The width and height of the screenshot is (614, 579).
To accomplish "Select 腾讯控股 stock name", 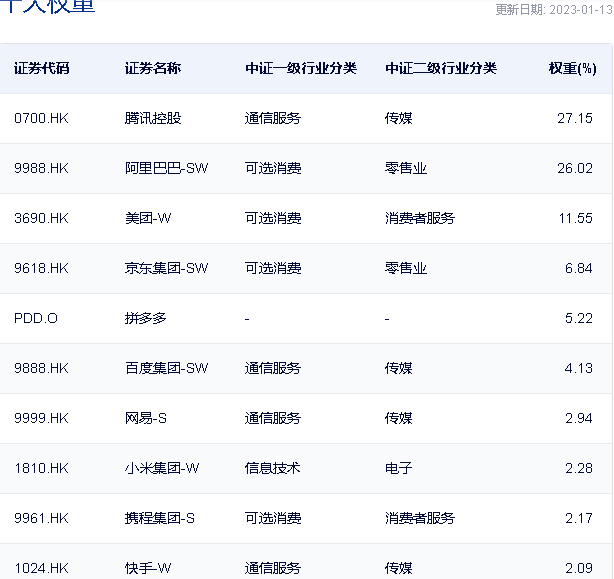I will click(153, 118).
